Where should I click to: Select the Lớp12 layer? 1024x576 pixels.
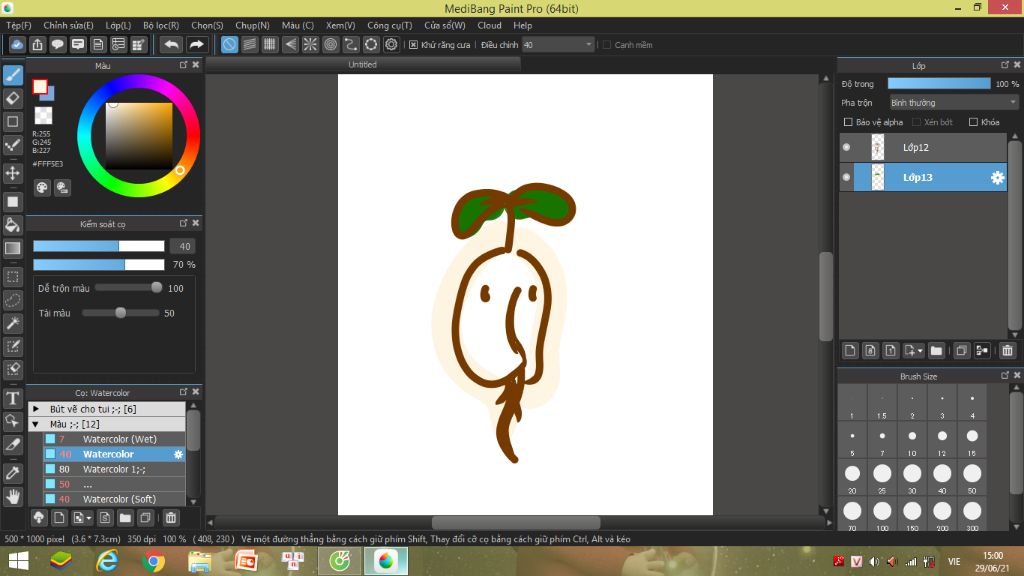coord(923,148)
